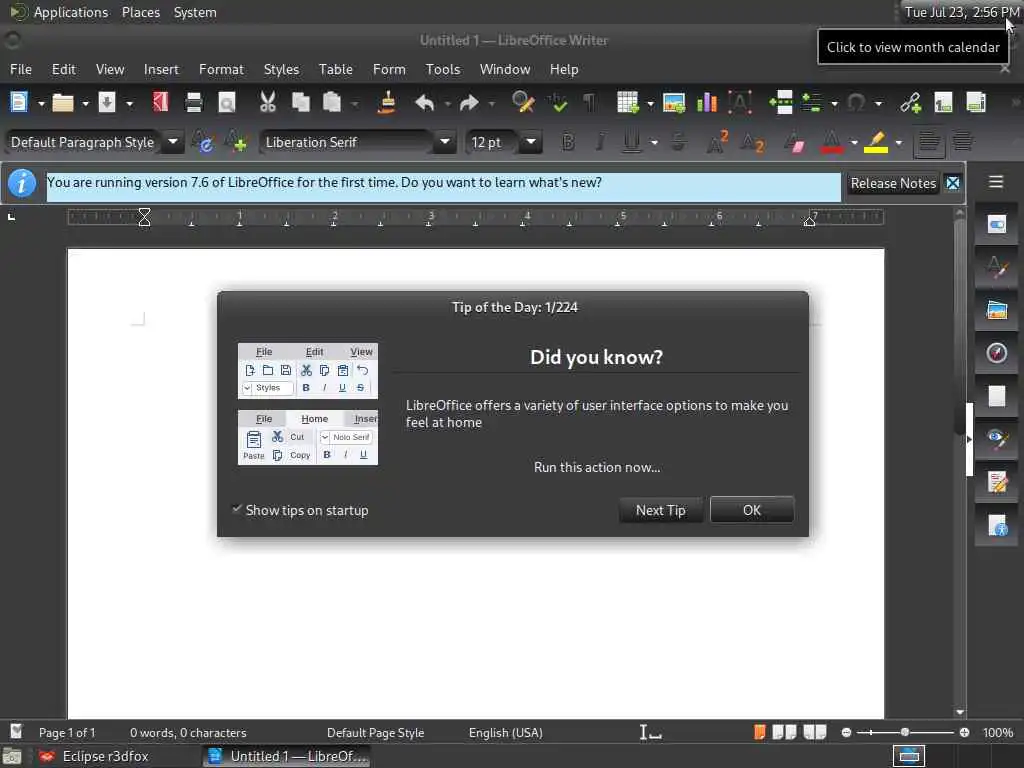Open Font Color dropdown arrow
The image size is (1024, 768).
pos(854,142)
